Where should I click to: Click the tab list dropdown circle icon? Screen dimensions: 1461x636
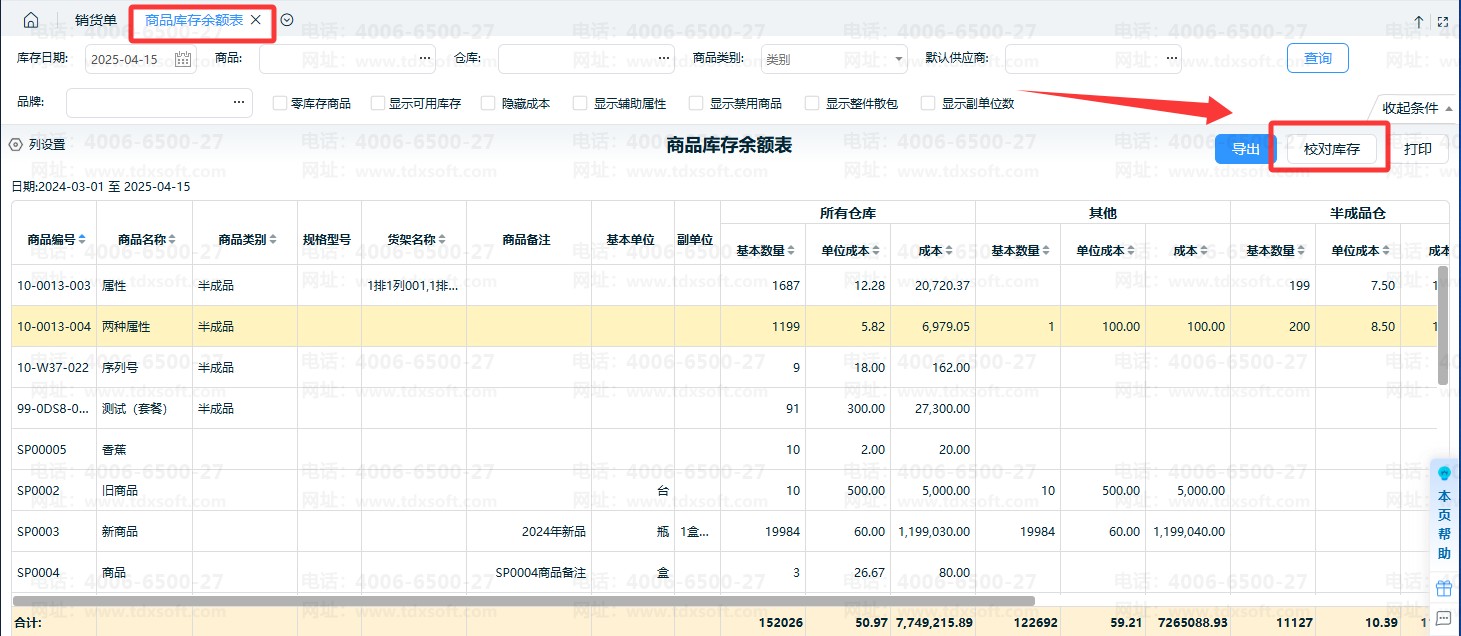point(287,20)
